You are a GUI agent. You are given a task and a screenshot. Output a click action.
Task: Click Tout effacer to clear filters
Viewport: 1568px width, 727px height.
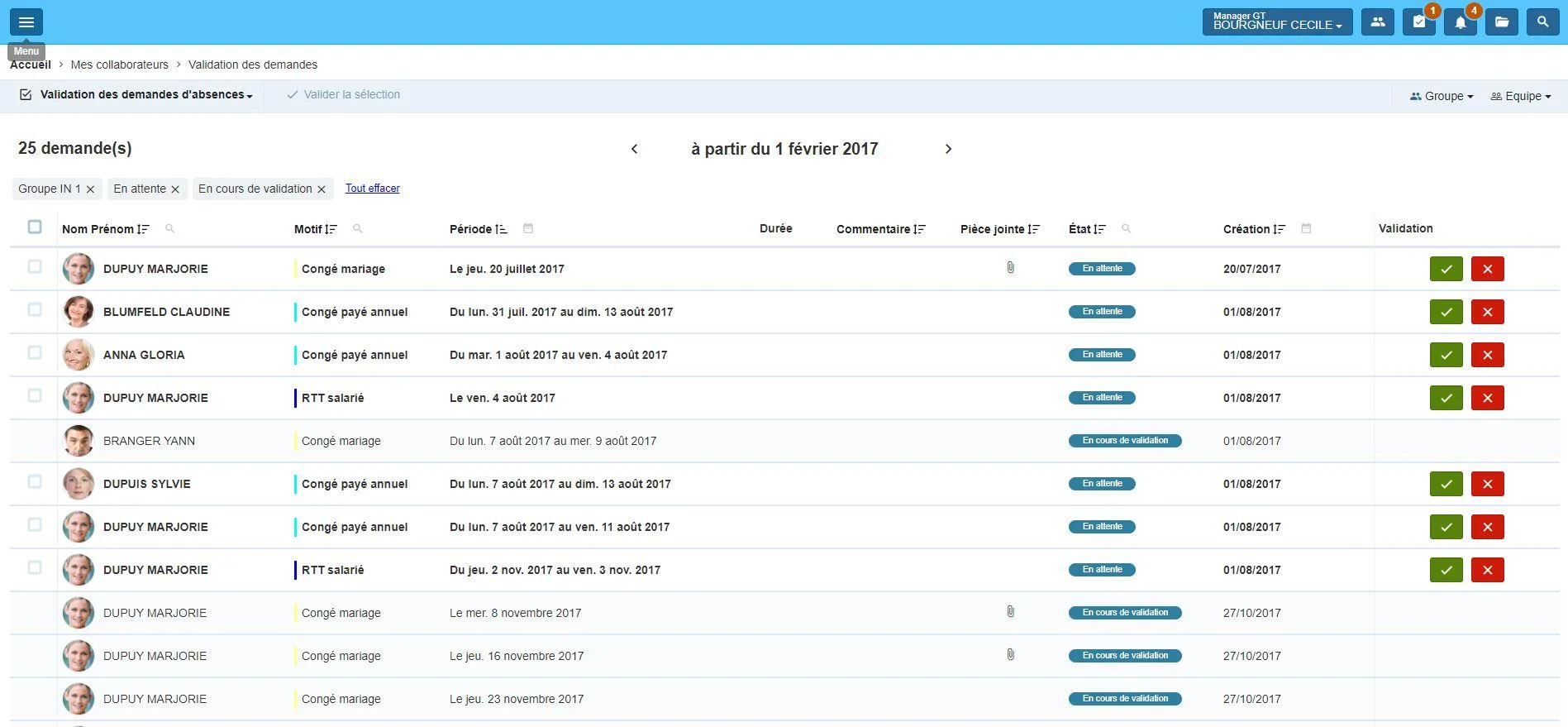[373, 189]
